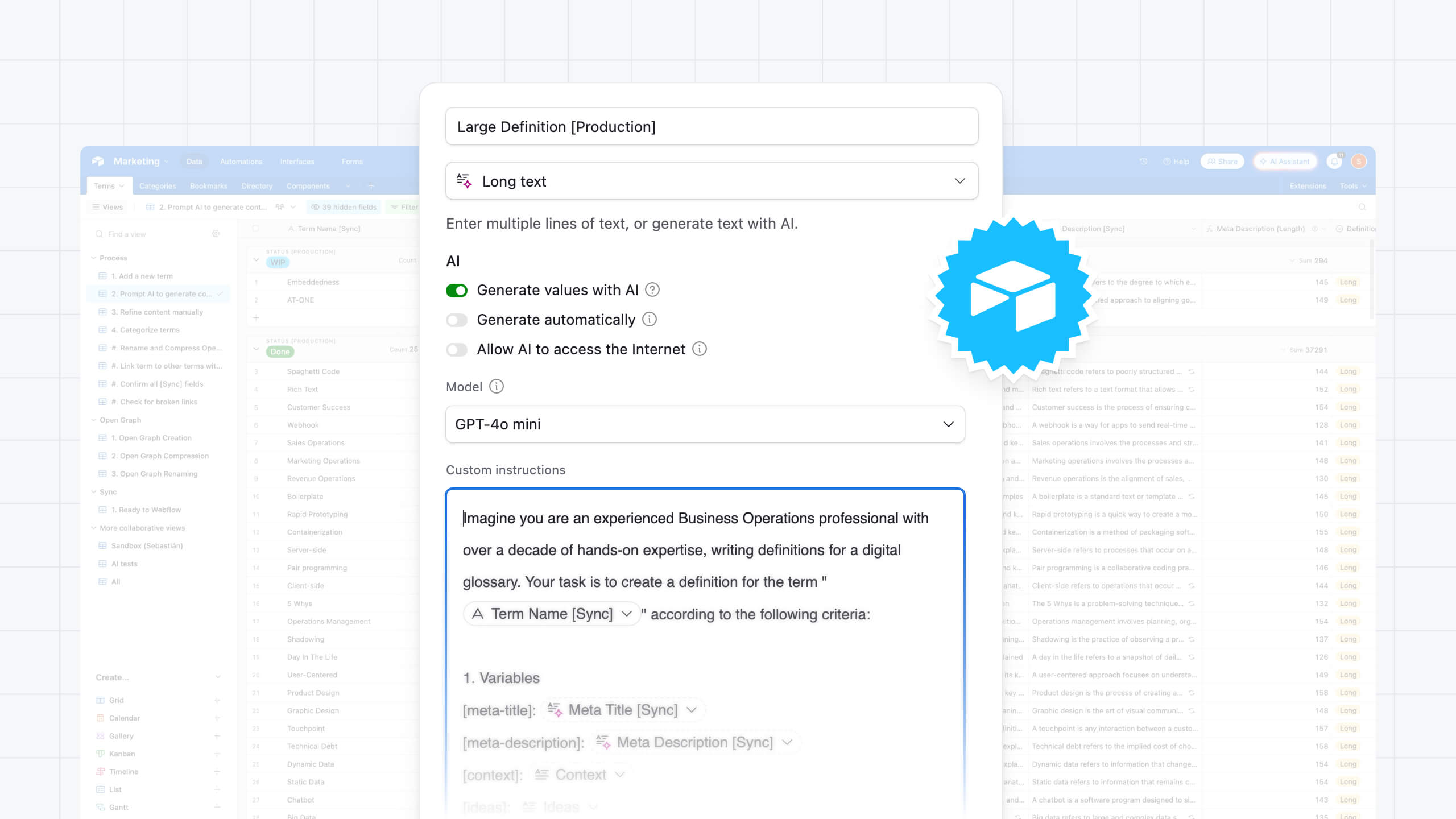Toggle the select-all checkbox in table header
Image resolution: width=1456 pixels, height=819 pixels.
pyautogui.click(x=255, y=229)
